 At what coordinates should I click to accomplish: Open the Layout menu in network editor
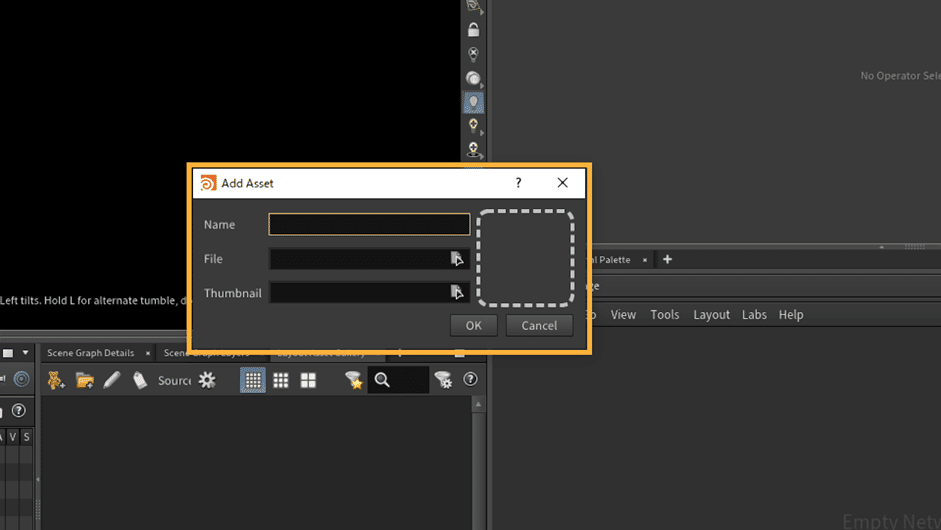pos(712,315)
